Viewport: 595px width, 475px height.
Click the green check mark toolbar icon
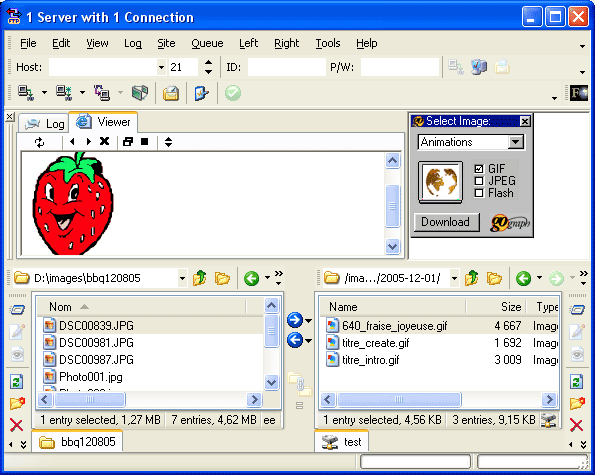tap(233, 93)
